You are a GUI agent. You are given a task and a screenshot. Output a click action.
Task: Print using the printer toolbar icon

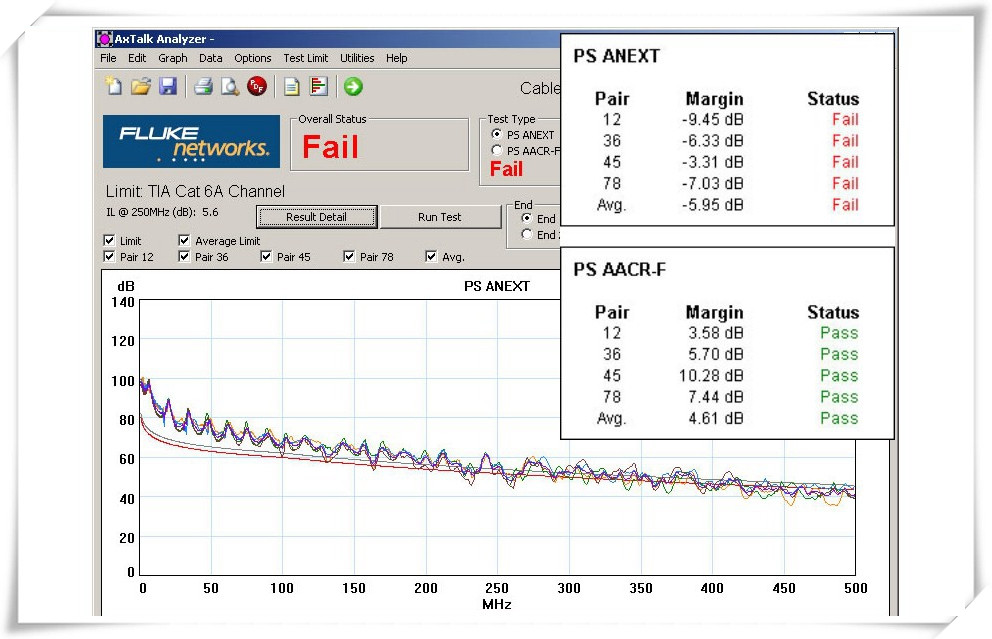(202, 86)
